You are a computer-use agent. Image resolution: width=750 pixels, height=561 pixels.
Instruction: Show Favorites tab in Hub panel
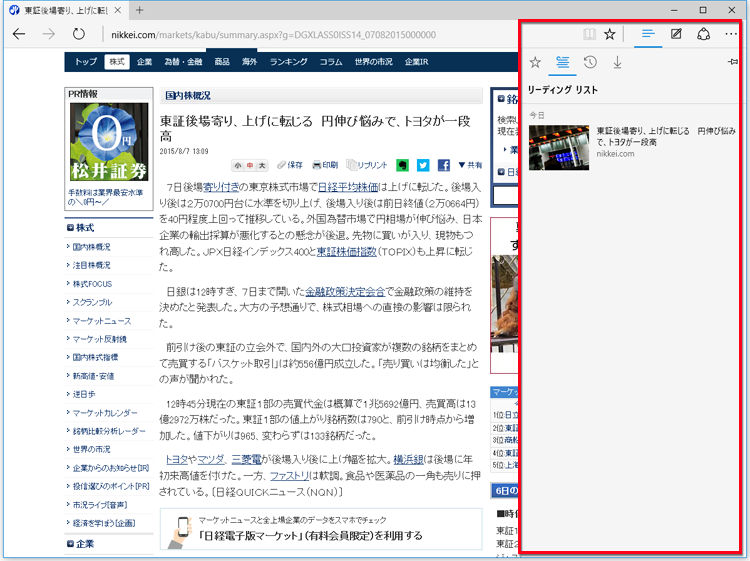pyautogui.click(x=535, y=63)
